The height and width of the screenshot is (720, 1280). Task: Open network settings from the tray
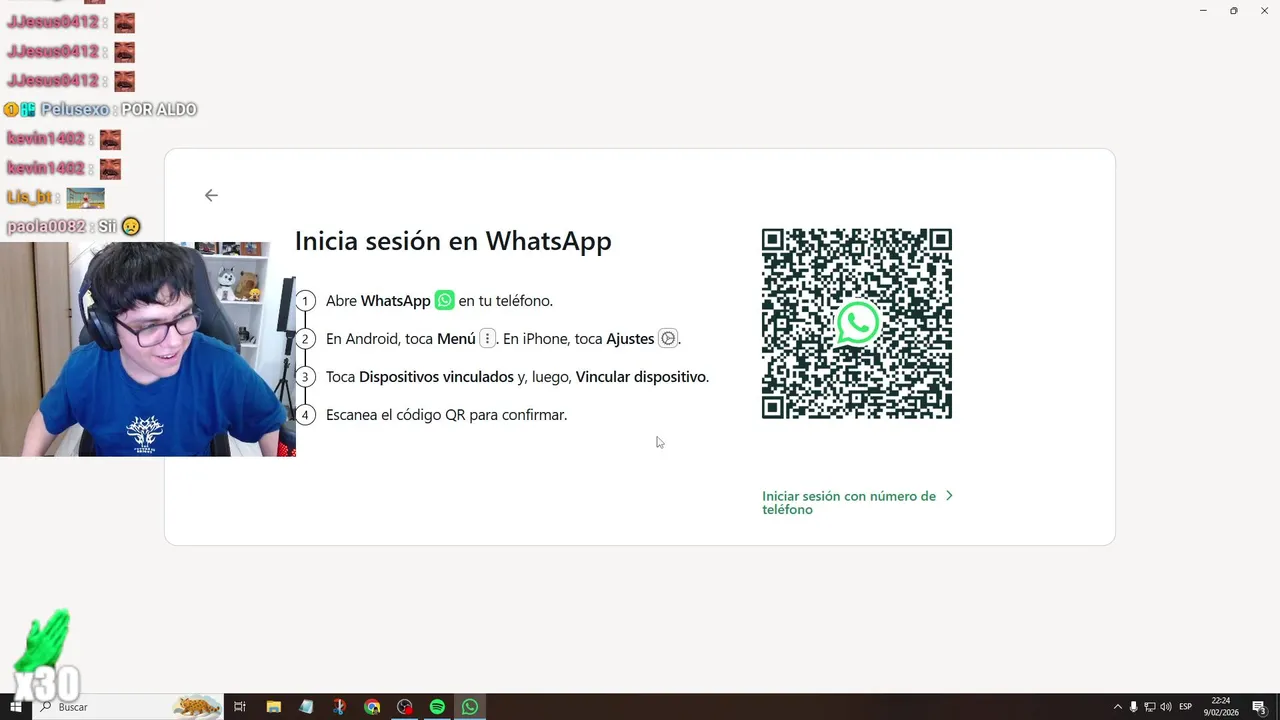pos(1150,707)
